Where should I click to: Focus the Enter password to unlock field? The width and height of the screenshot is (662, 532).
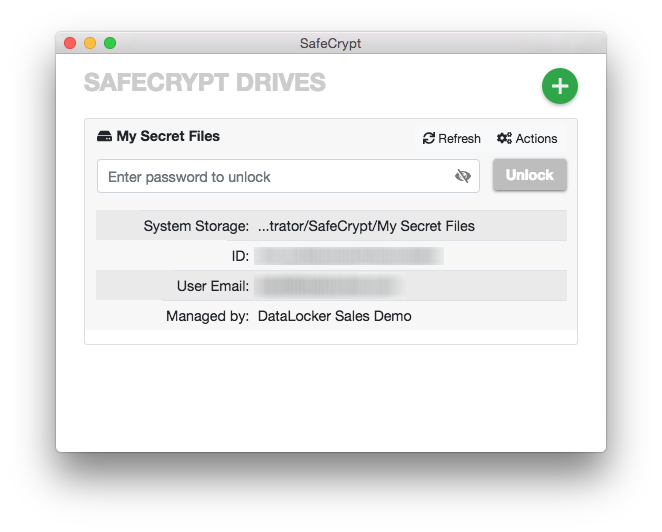pos(288,176)
